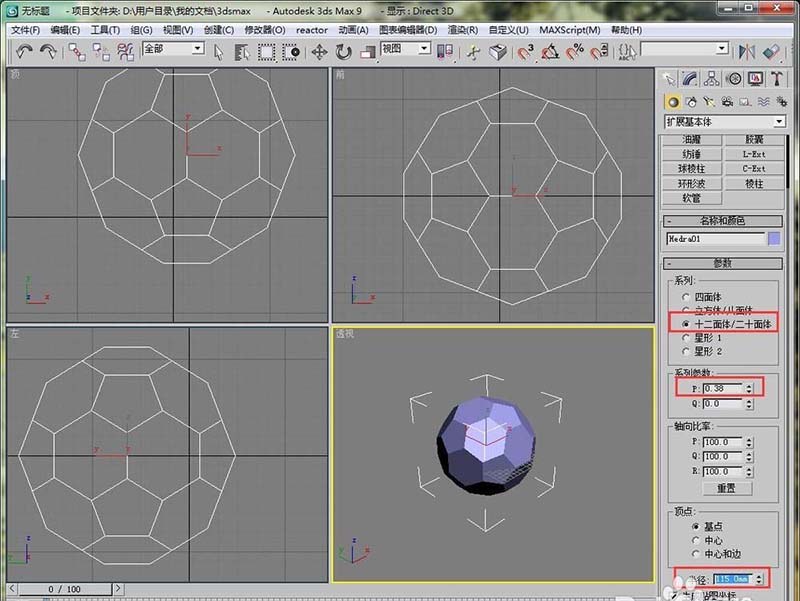Image resolution: width=800 pixels, height=601 pixels.
Task: Choose the Rectangular Selection Region tool
Action: pos(266,52)
